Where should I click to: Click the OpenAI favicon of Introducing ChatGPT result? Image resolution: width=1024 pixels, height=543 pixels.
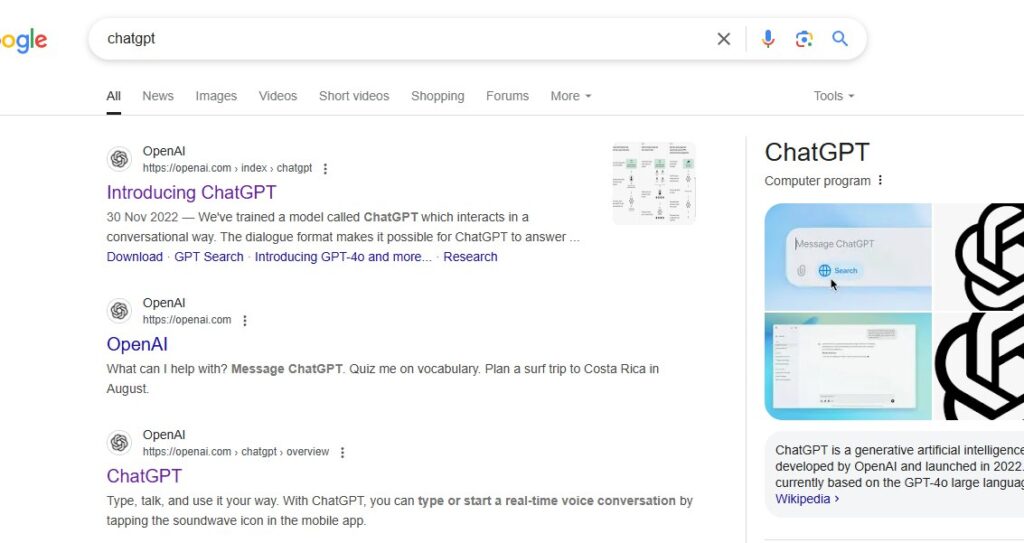tap(120, 159)
